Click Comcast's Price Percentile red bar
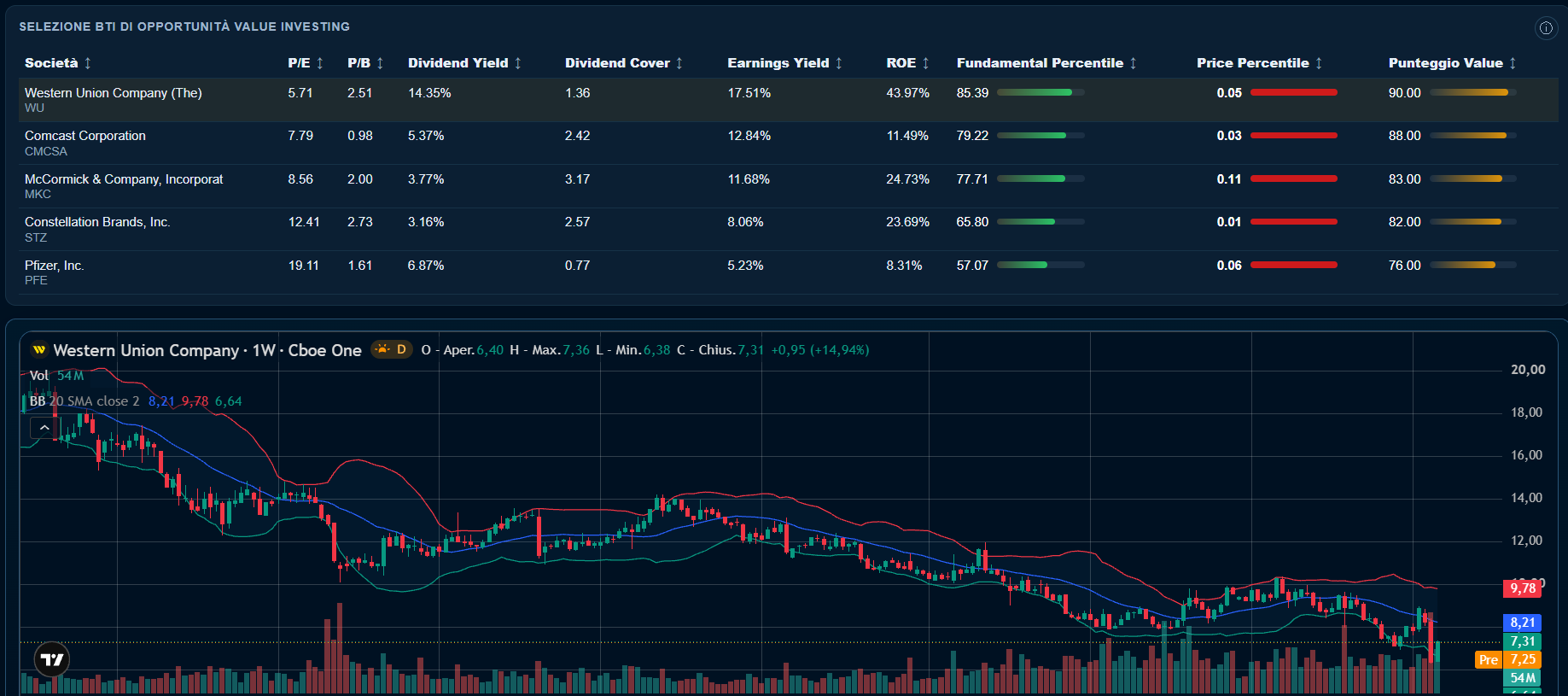The image size is (1568, 696). pyautogui.click(x=1294, y=135)
